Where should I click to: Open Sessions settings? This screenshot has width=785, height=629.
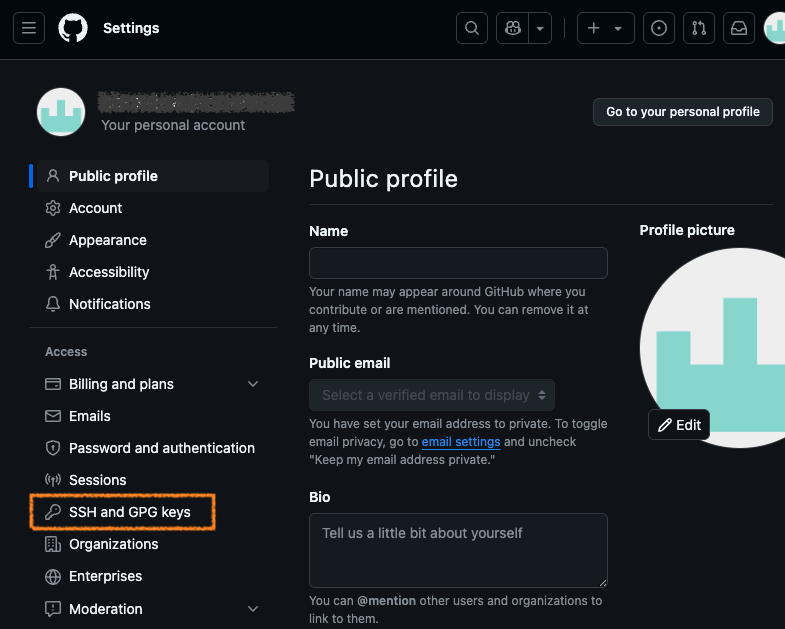153,480
